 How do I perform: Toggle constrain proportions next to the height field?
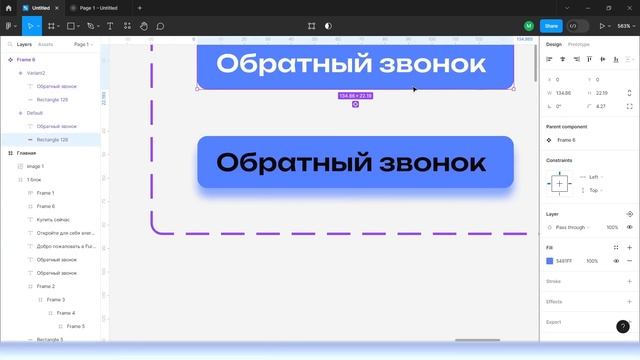point(629,93)
